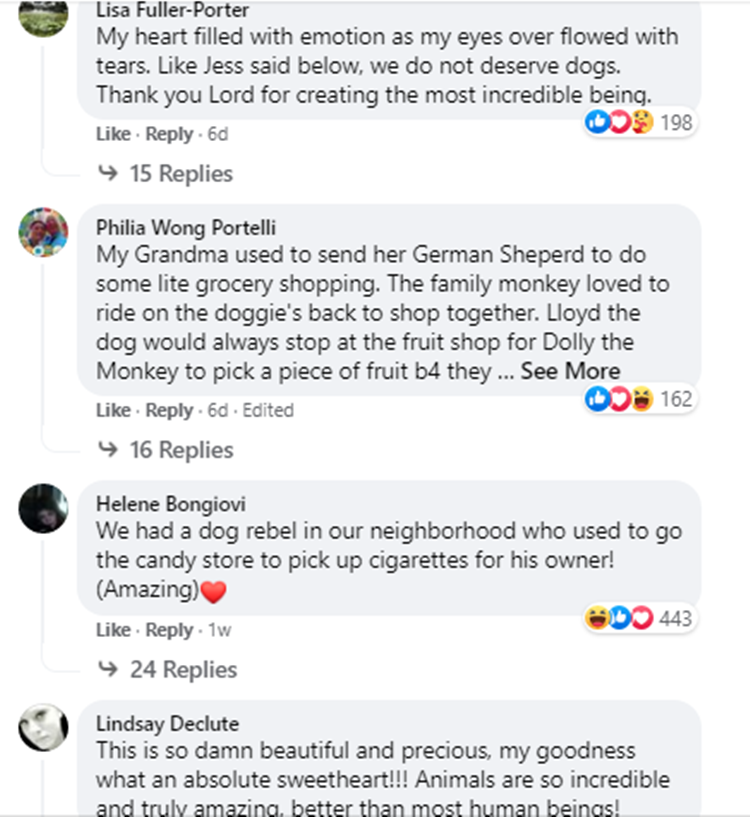Image resolution: width=750 pixels, height=817 pixels.
Task: Reply to Philia Wong Portelli's comment
Action: pos(169,410)
